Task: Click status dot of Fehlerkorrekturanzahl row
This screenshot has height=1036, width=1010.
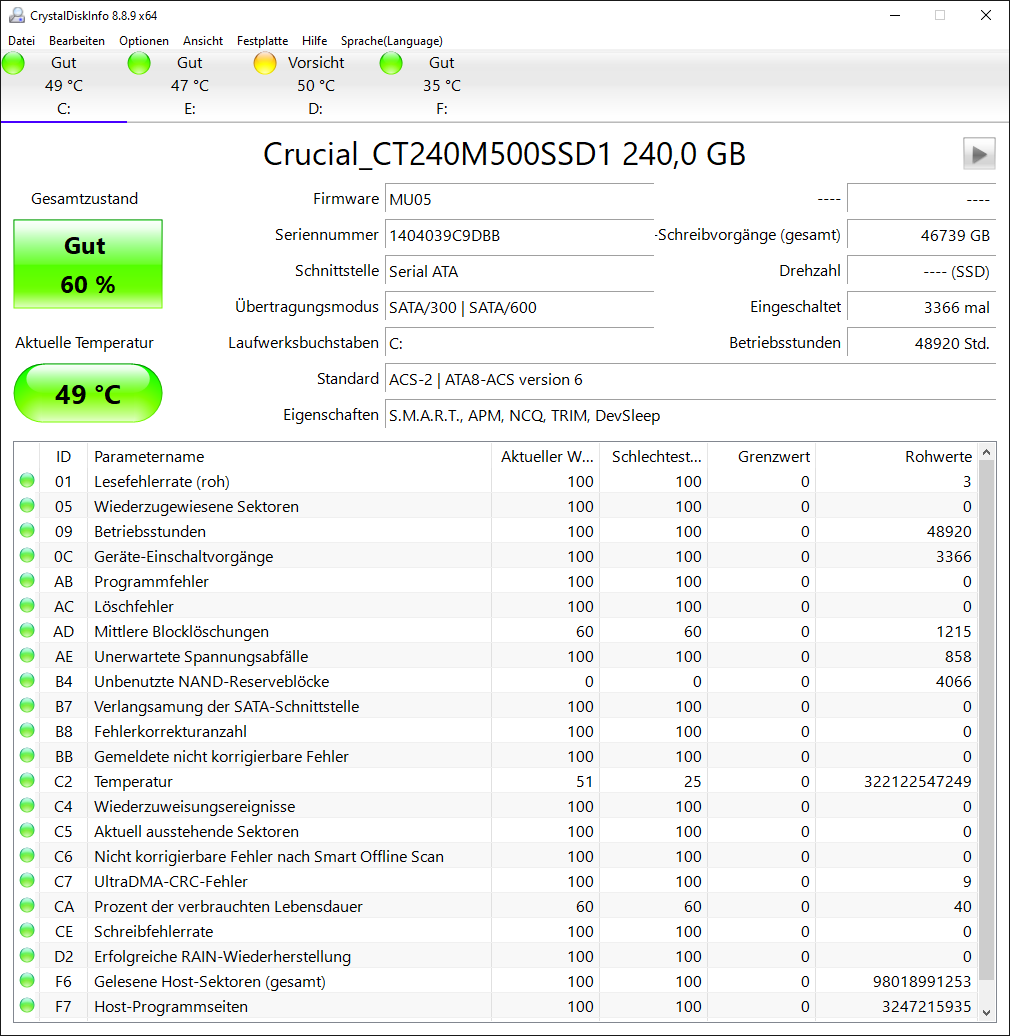Action: (27, 730)
